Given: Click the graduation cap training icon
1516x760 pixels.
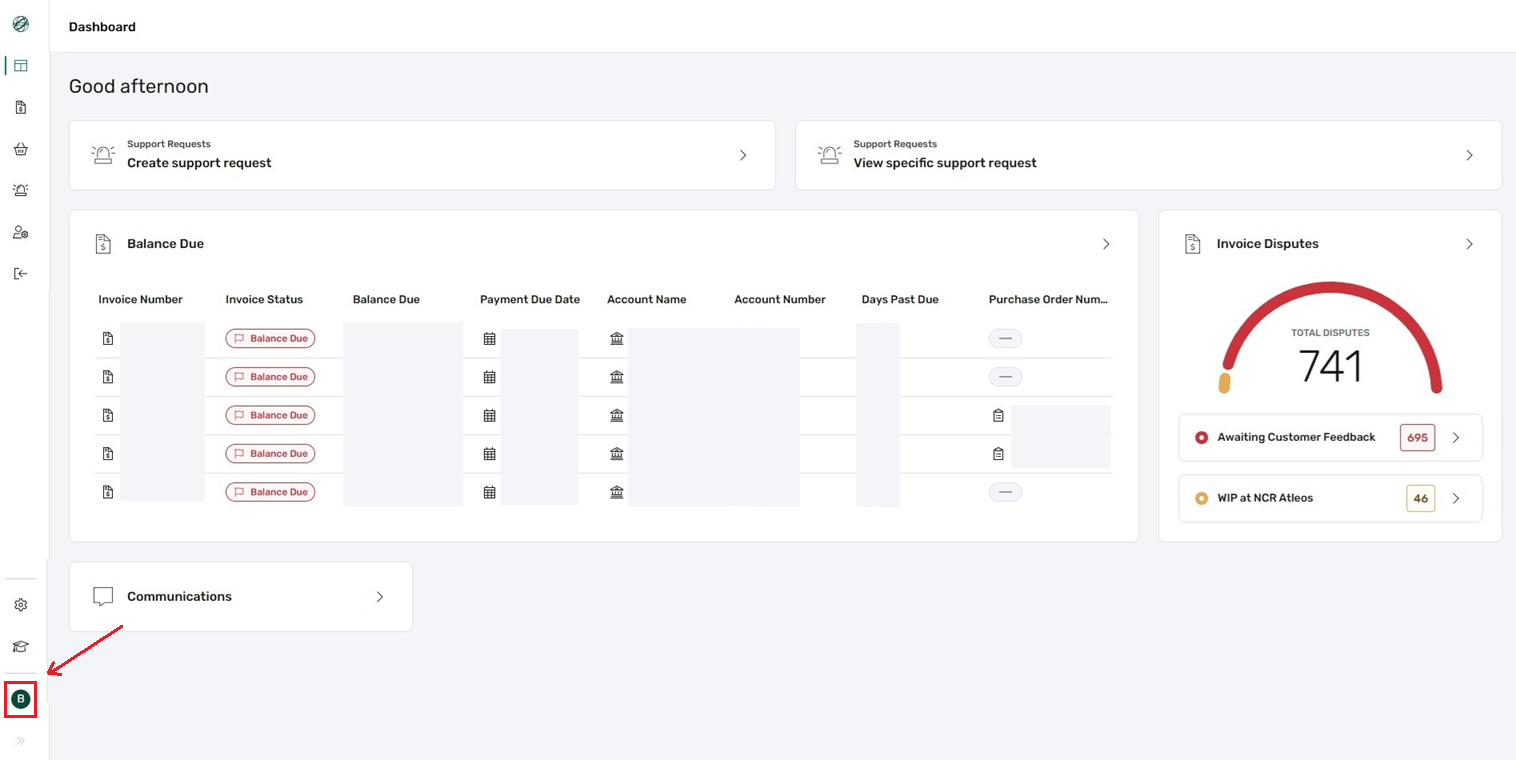Looking at the screenshot, I should [20, 647].
